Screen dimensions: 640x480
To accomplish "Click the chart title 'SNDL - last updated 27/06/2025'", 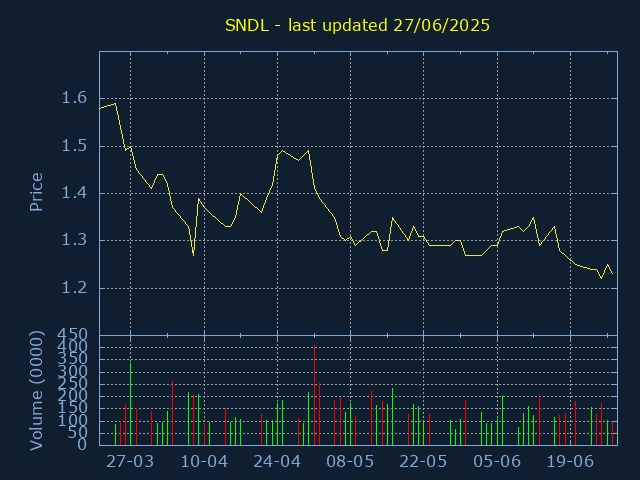I will click(x=357, y=25).
